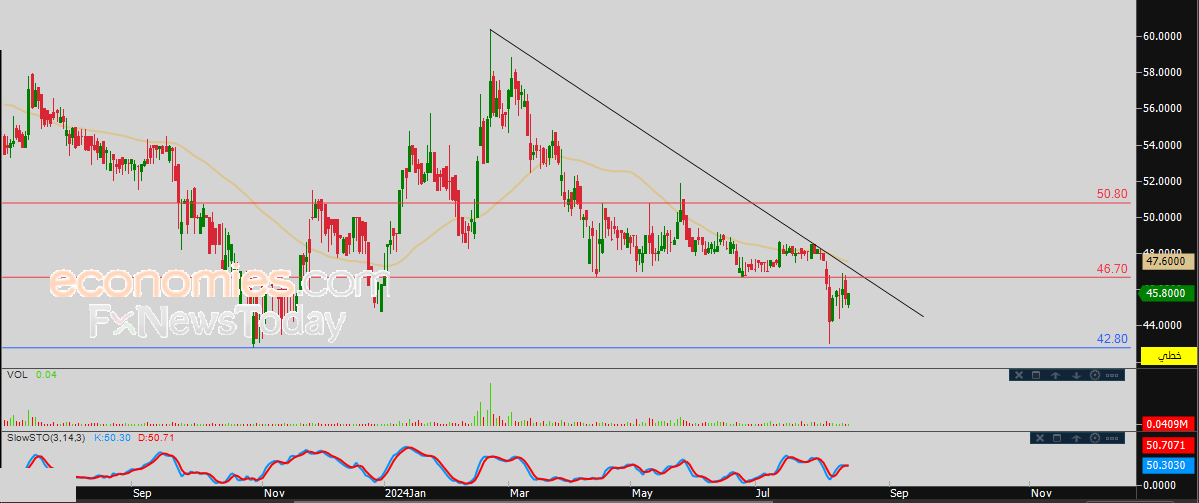Open more options for SlowSTO panel
Image resolution: width=1199 pixels, height=503 pixels.
click(1114, 438)
